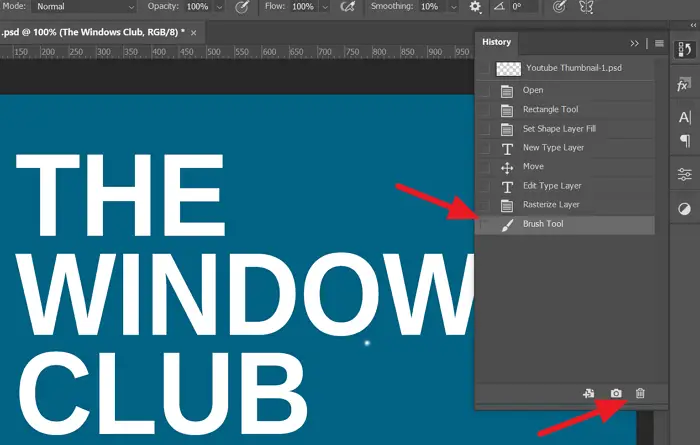This screenshot has width=700, height=445.
Task: Click the angle 0° value field
Action: 524,7
